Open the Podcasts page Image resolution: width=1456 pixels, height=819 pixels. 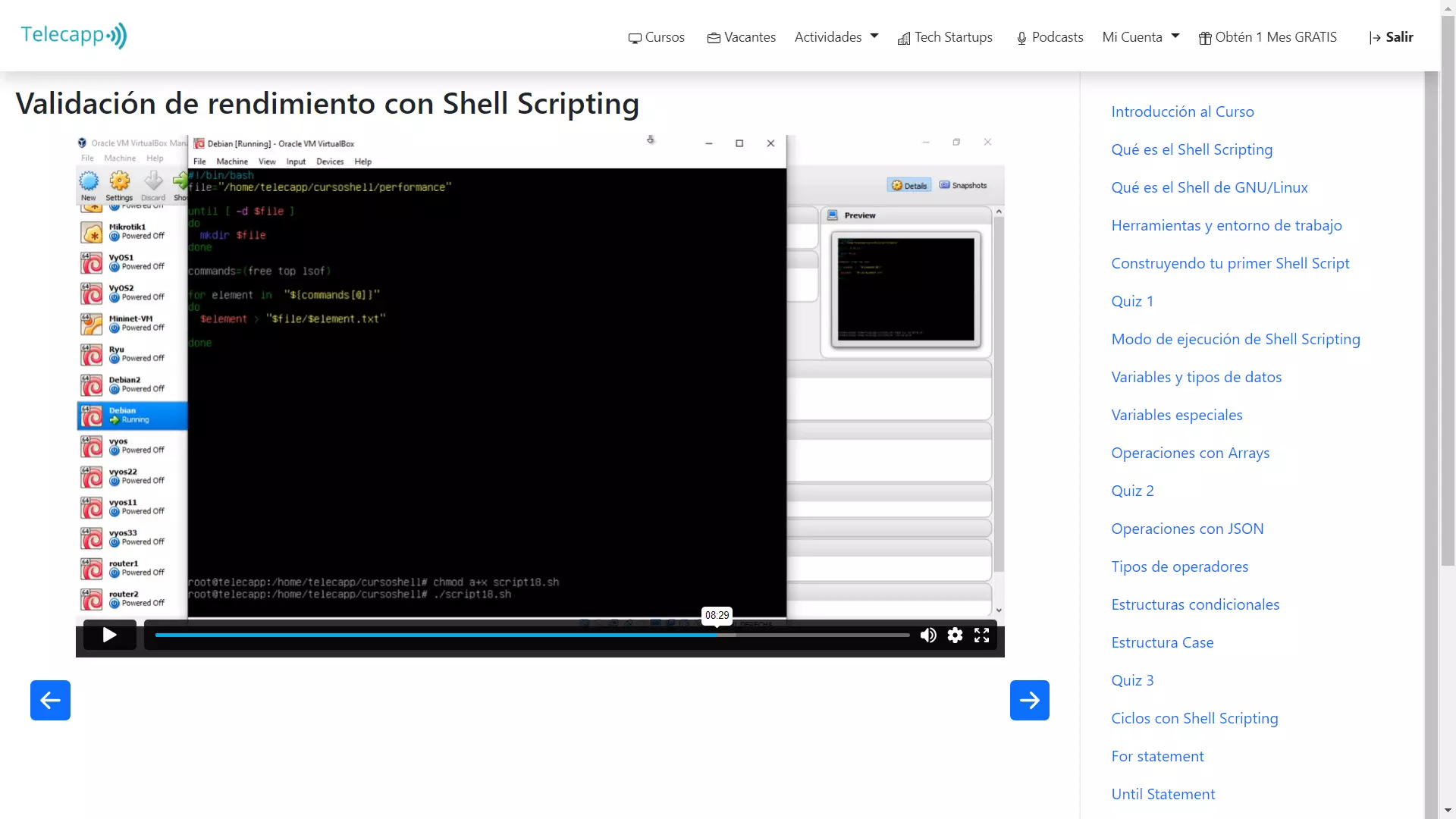[1050, 37]
